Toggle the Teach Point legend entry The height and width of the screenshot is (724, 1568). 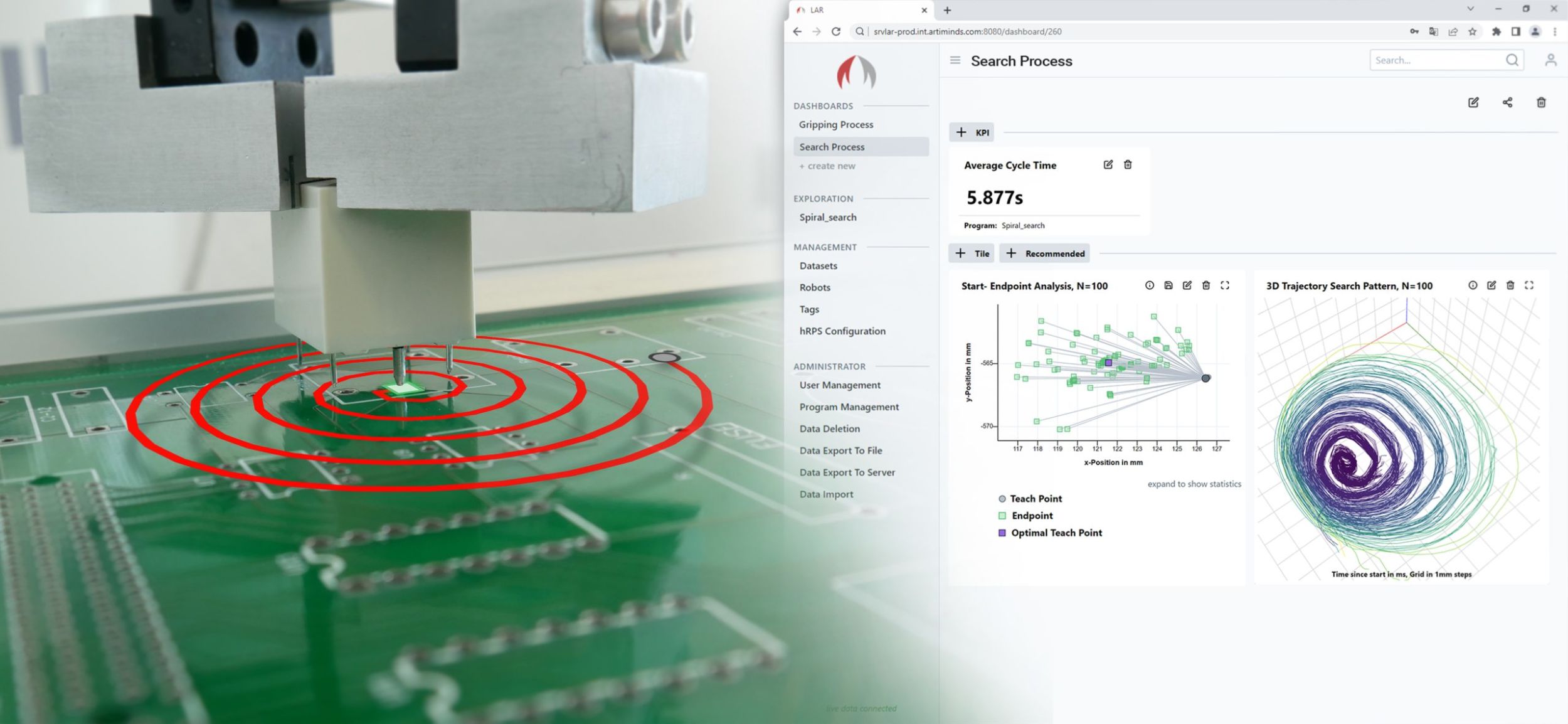click(1036, 499)
